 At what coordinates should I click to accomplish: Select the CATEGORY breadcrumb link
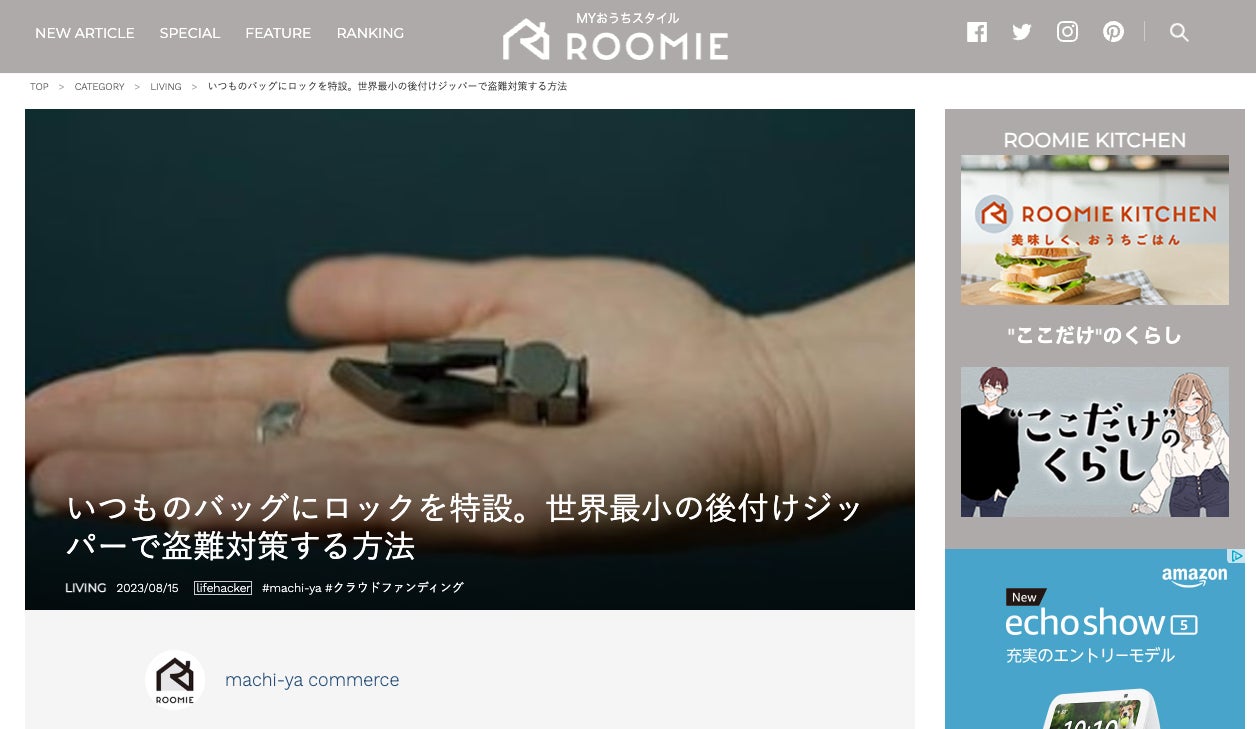[x=100, y=87]
